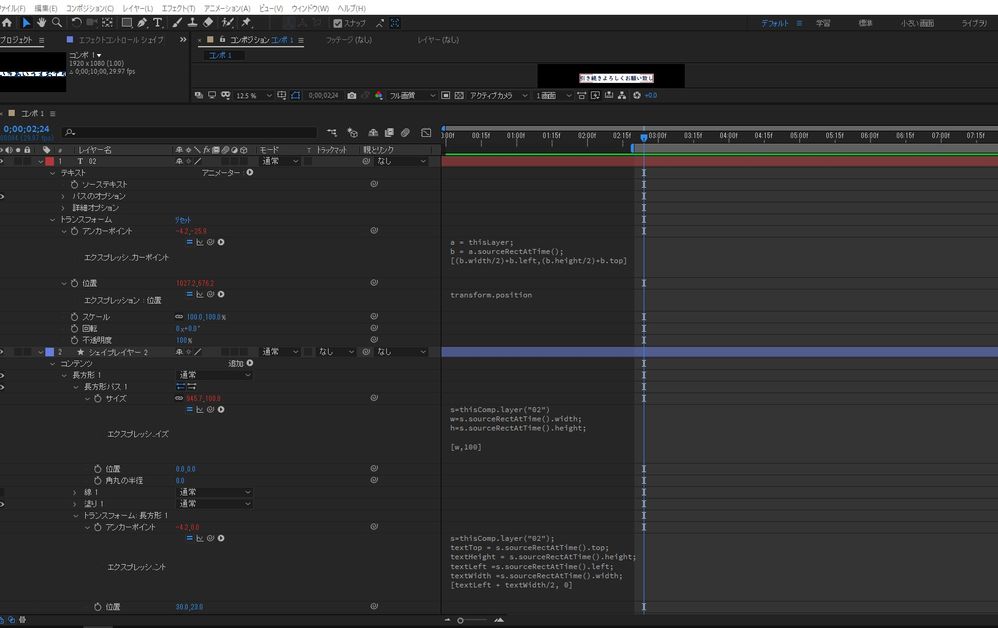This screenshot has height=628, width=998.
Task: Open the エフェクト(T) menu
Action: click(178, 7)
